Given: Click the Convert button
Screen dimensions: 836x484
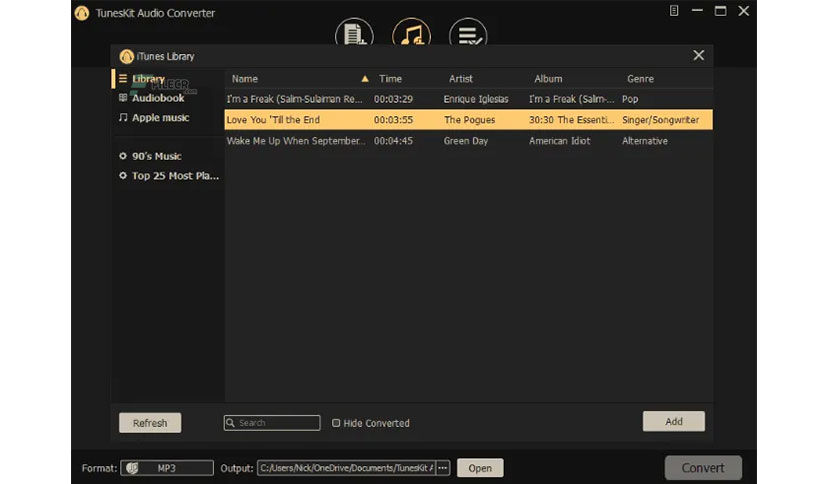Looking at the screenshot, I should pos(703,467).
